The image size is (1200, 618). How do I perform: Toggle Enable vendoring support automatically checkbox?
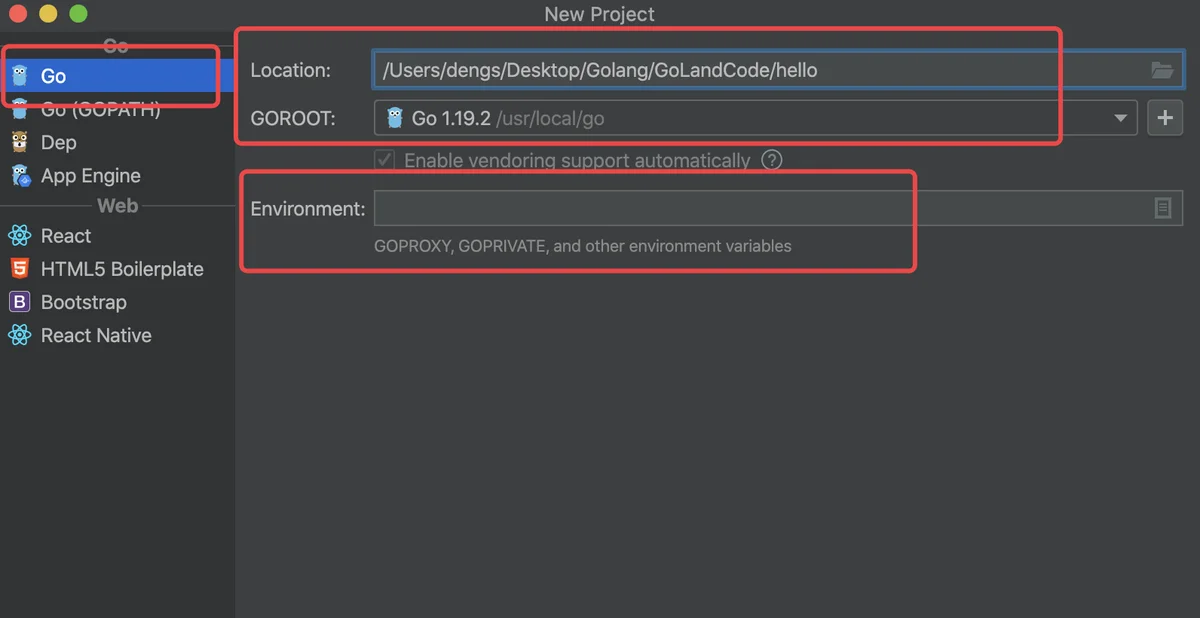[x=384, y=160]
